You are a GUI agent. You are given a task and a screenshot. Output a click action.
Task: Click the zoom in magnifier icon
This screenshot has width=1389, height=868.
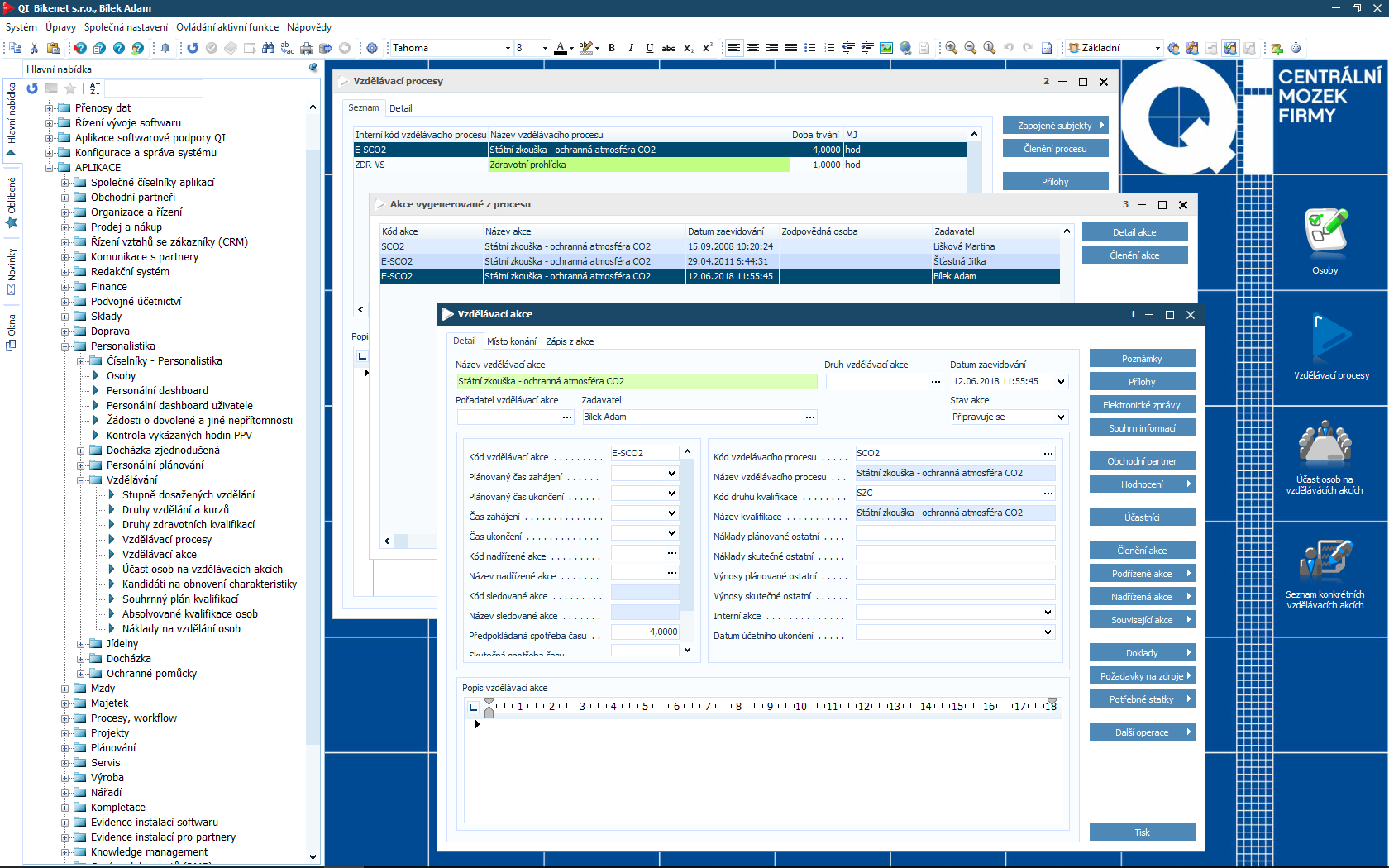click(x=952, y=48)
